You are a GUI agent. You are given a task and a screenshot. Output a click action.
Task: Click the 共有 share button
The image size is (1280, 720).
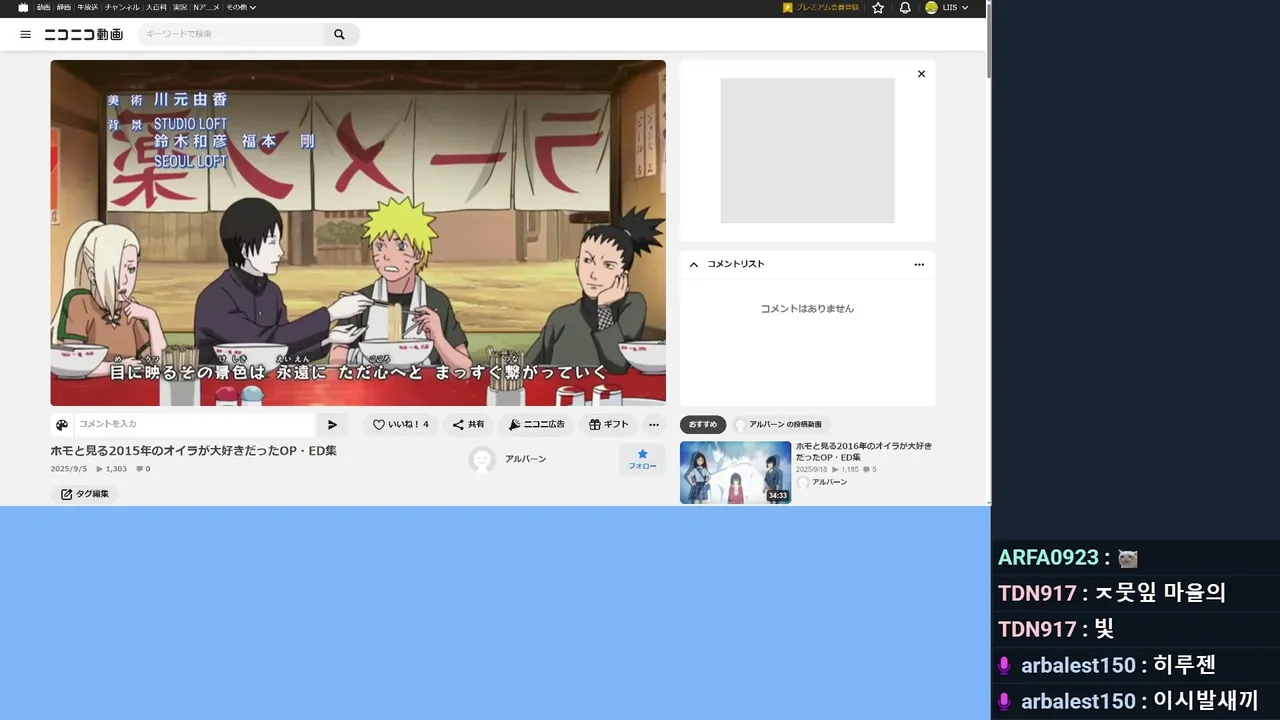pos(468,425)
